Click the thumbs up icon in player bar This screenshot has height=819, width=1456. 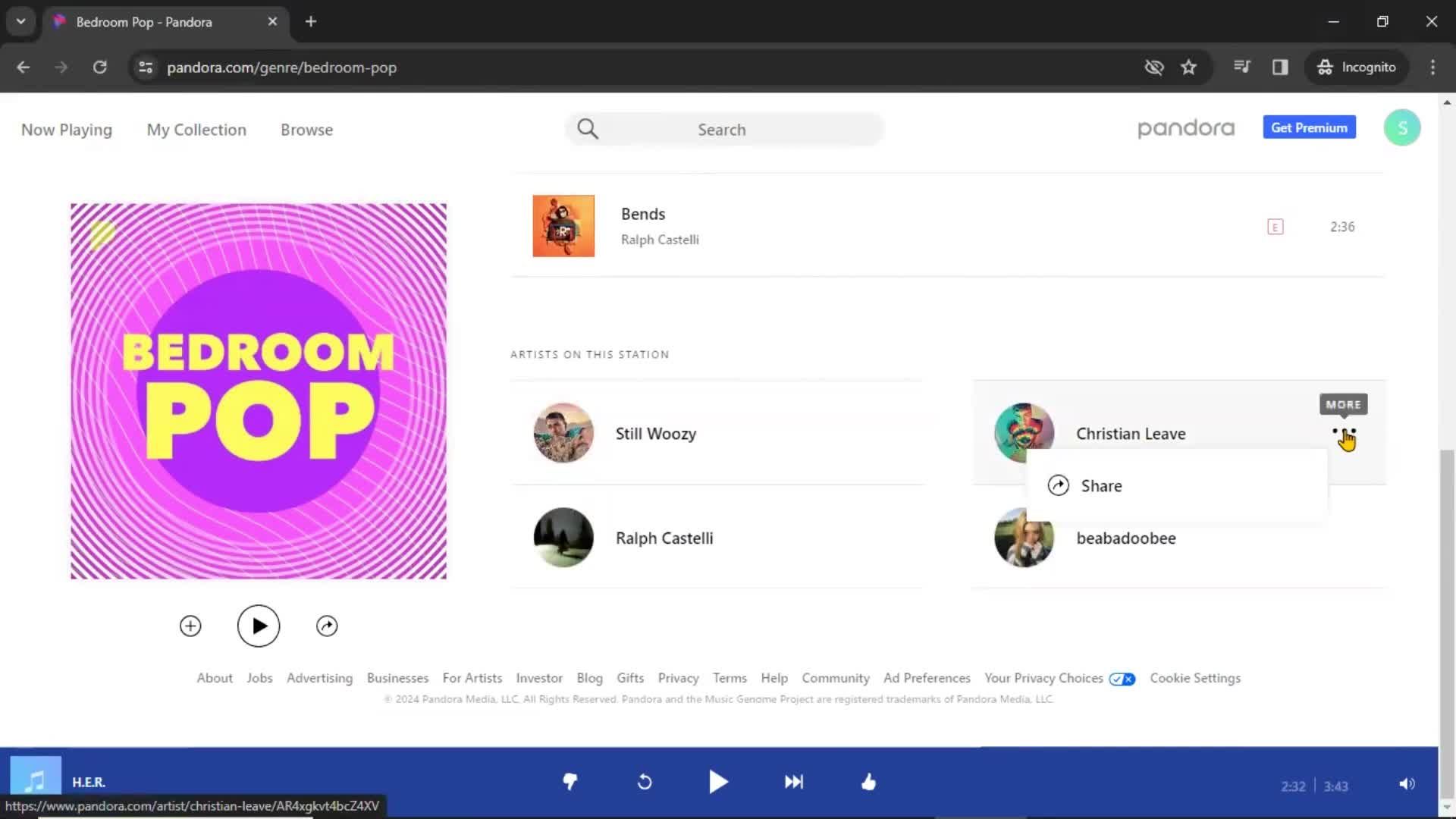[x=868, y=782]
